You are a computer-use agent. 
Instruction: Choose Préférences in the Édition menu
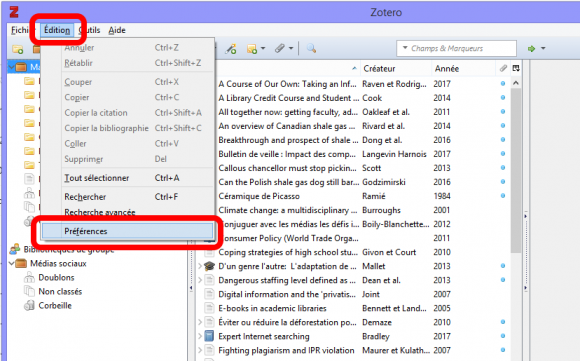click(x=127, y=231)
